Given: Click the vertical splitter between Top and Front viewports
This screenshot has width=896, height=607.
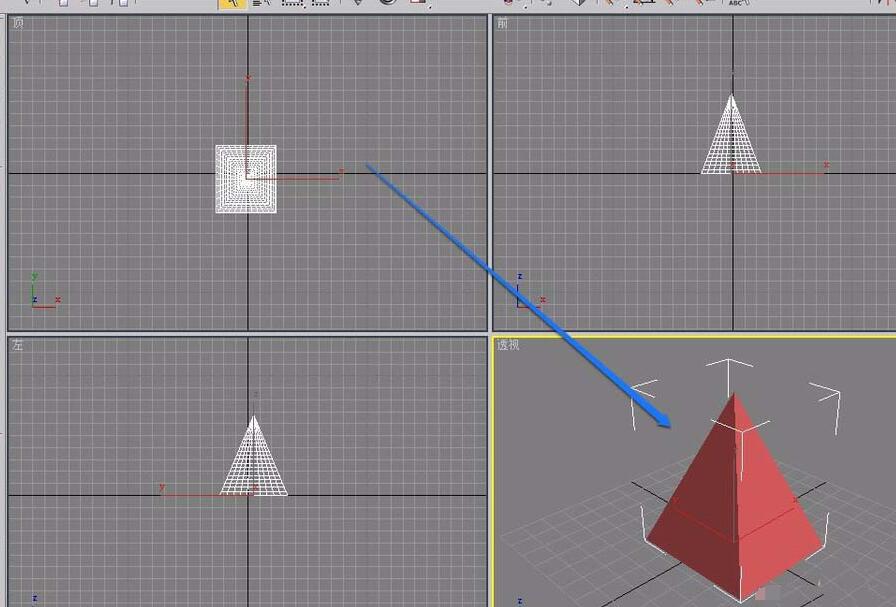Looking at the screenshot, I should pos(490,173).
